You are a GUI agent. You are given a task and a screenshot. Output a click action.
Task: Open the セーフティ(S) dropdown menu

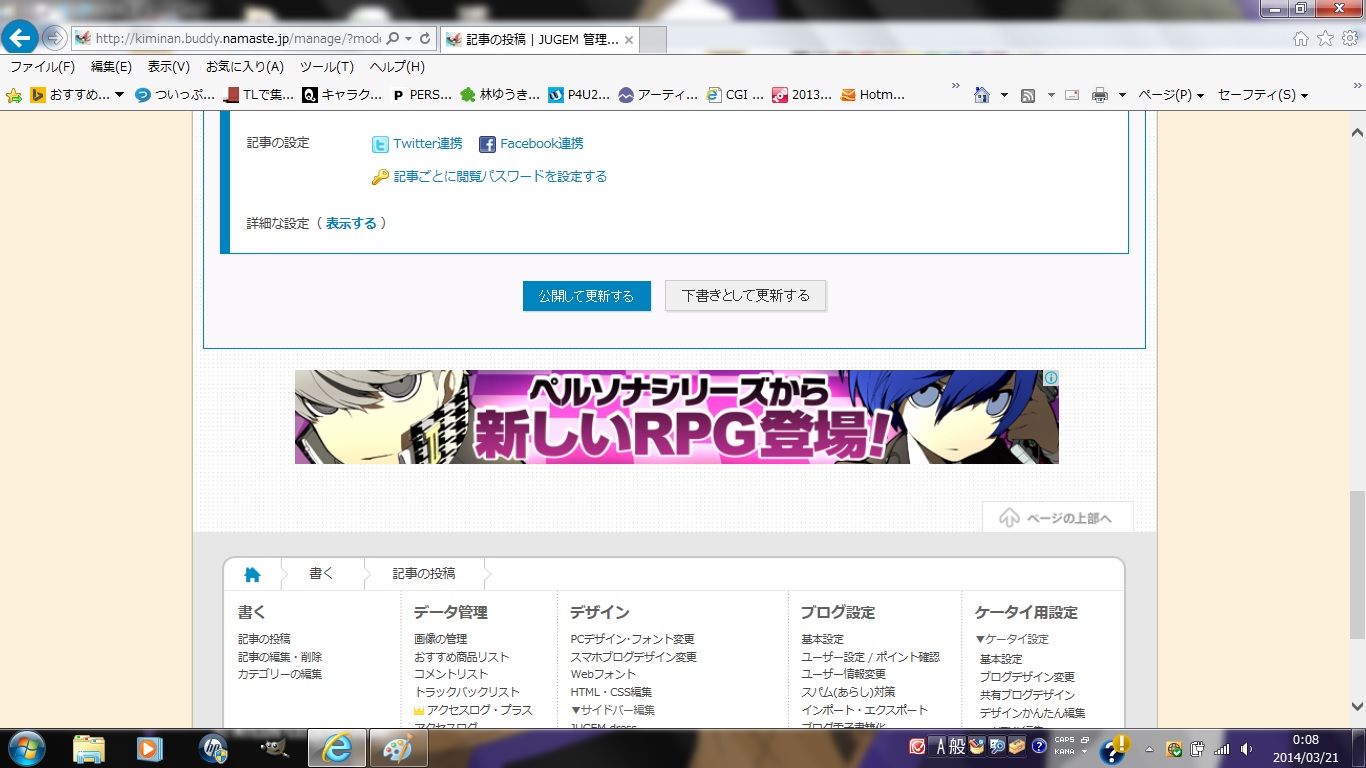(1263, 95)
